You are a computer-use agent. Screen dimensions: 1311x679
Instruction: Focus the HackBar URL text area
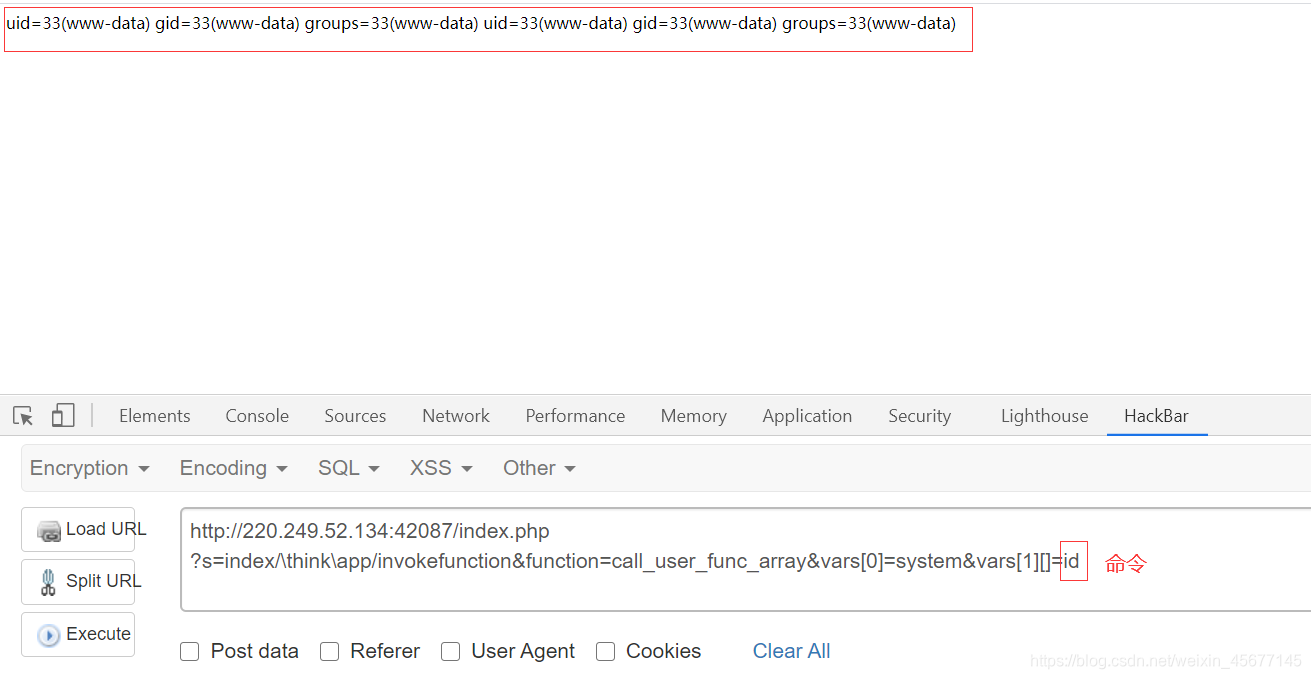745,559
